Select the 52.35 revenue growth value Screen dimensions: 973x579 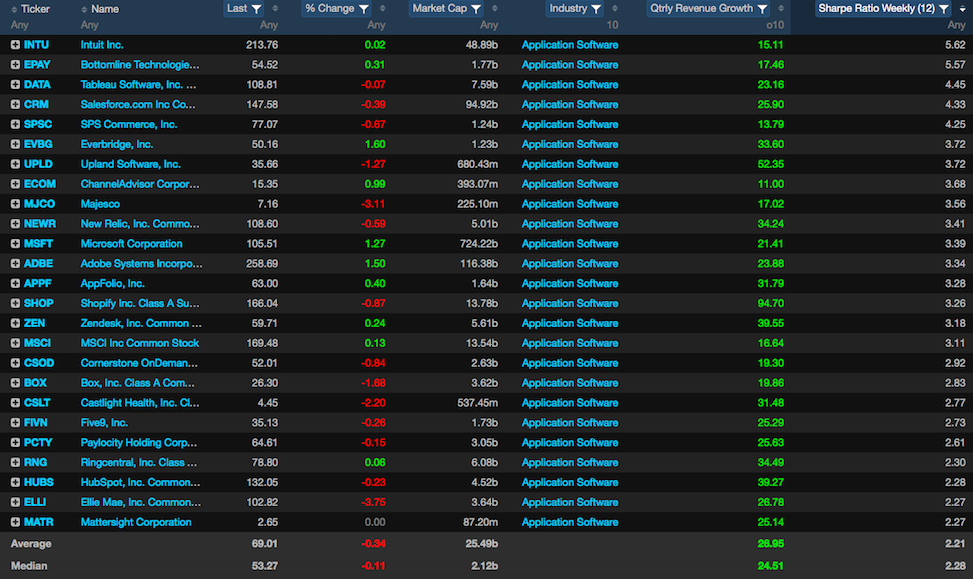[770, 164]
